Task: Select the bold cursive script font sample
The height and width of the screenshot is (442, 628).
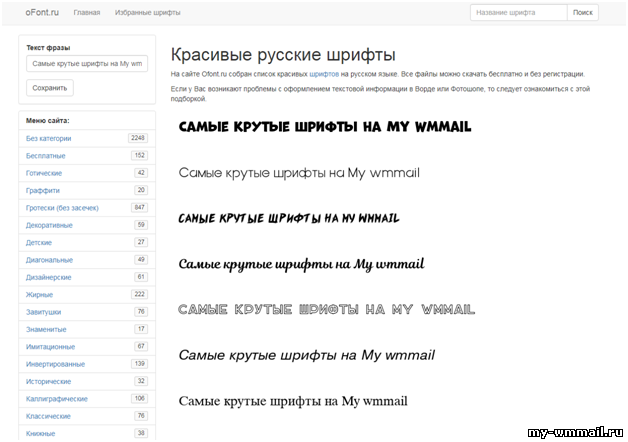Action: 301,264
